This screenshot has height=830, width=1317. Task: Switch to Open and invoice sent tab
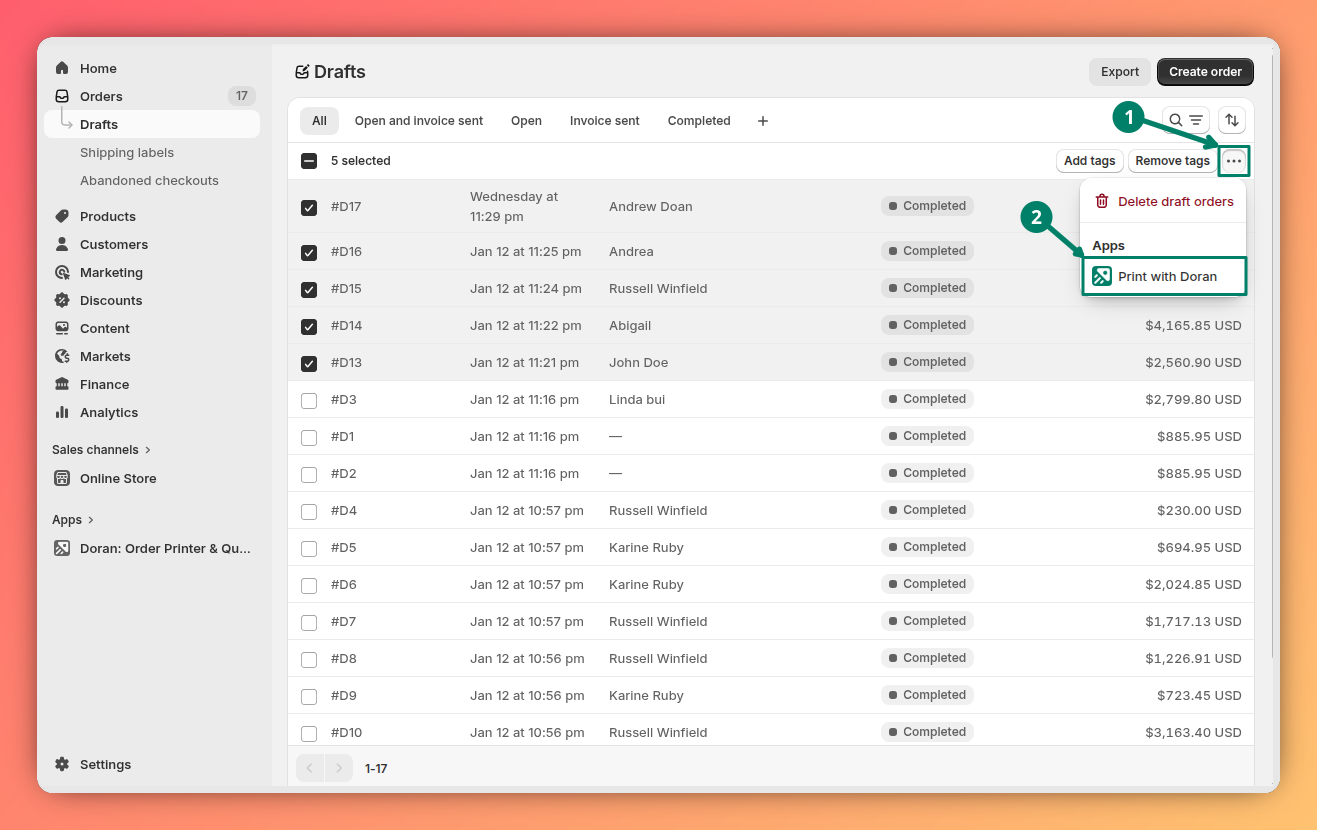419,121
